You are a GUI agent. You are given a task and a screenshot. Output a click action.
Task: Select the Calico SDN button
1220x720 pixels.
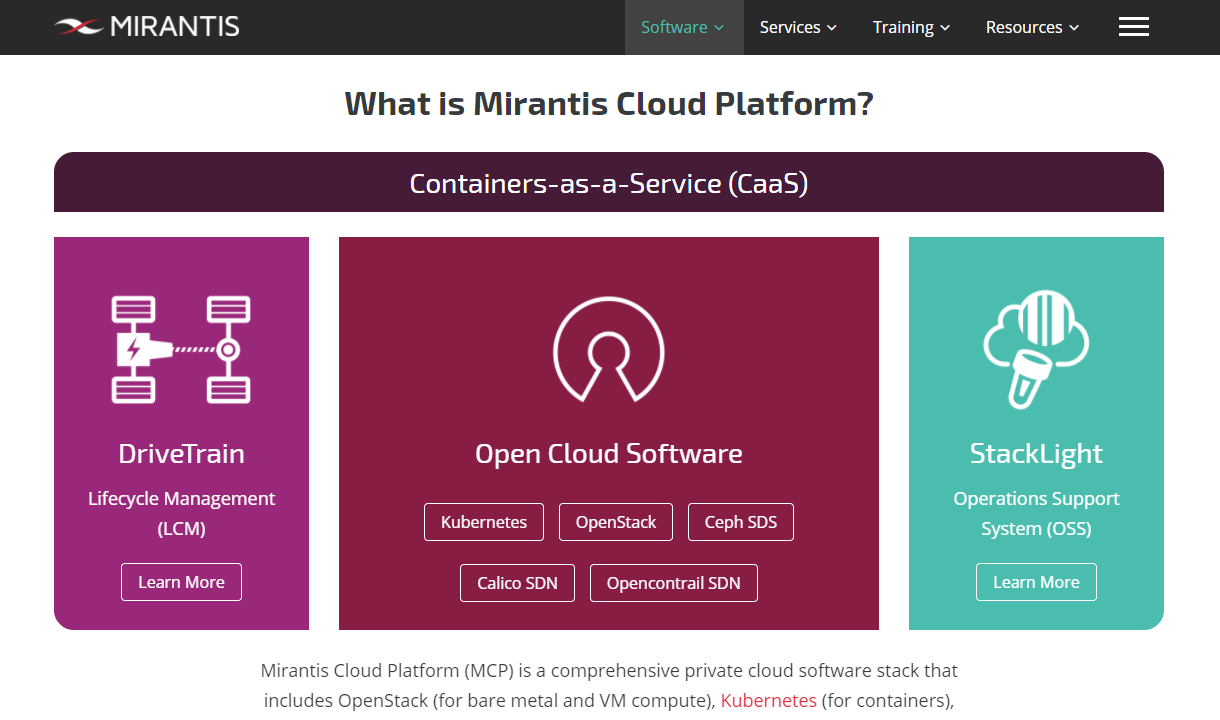[x=517, y=583]
